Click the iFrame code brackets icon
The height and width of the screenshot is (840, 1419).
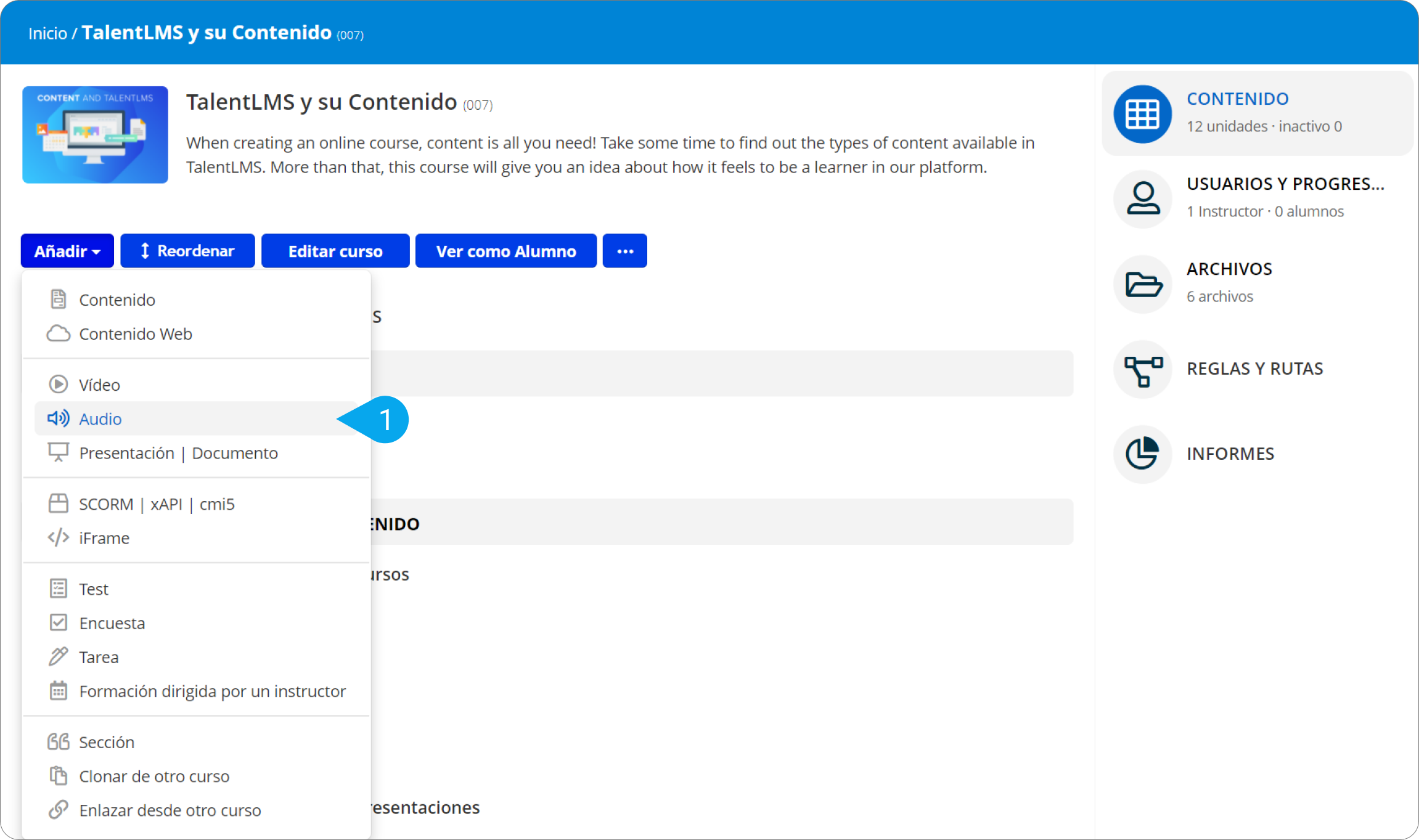(58, 537)
